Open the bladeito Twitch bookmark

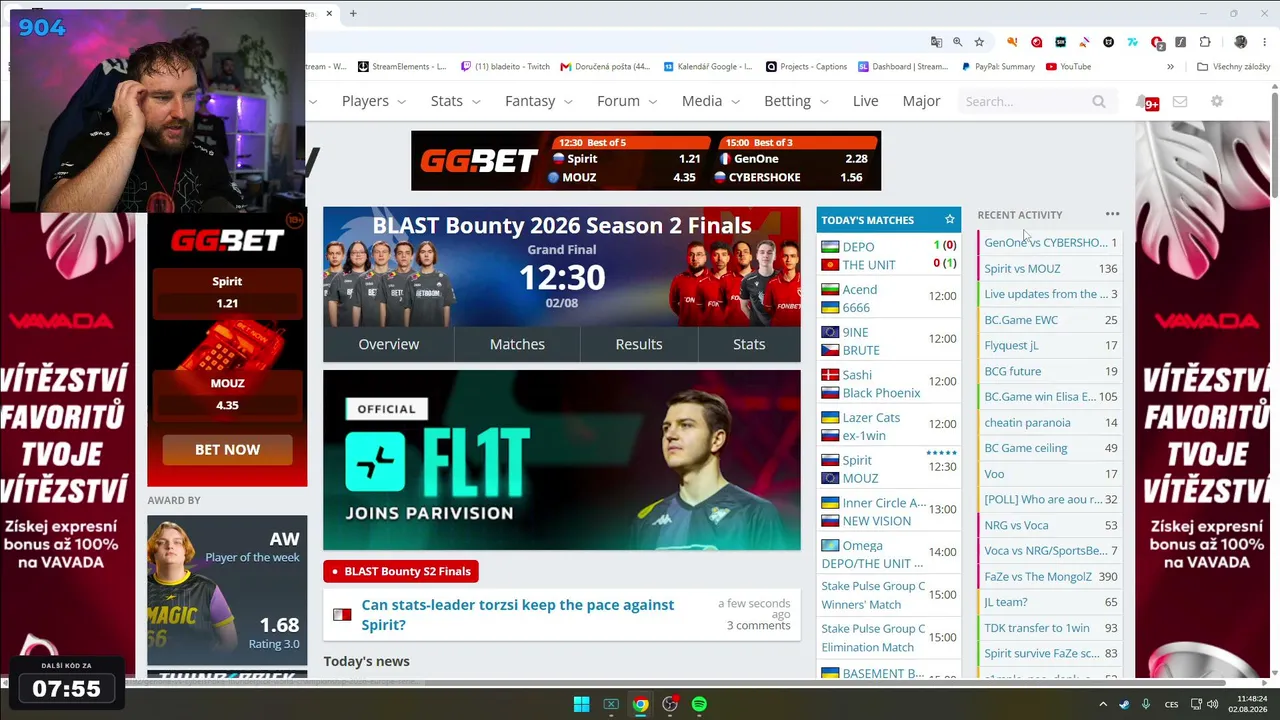click(x=505, y=67)
